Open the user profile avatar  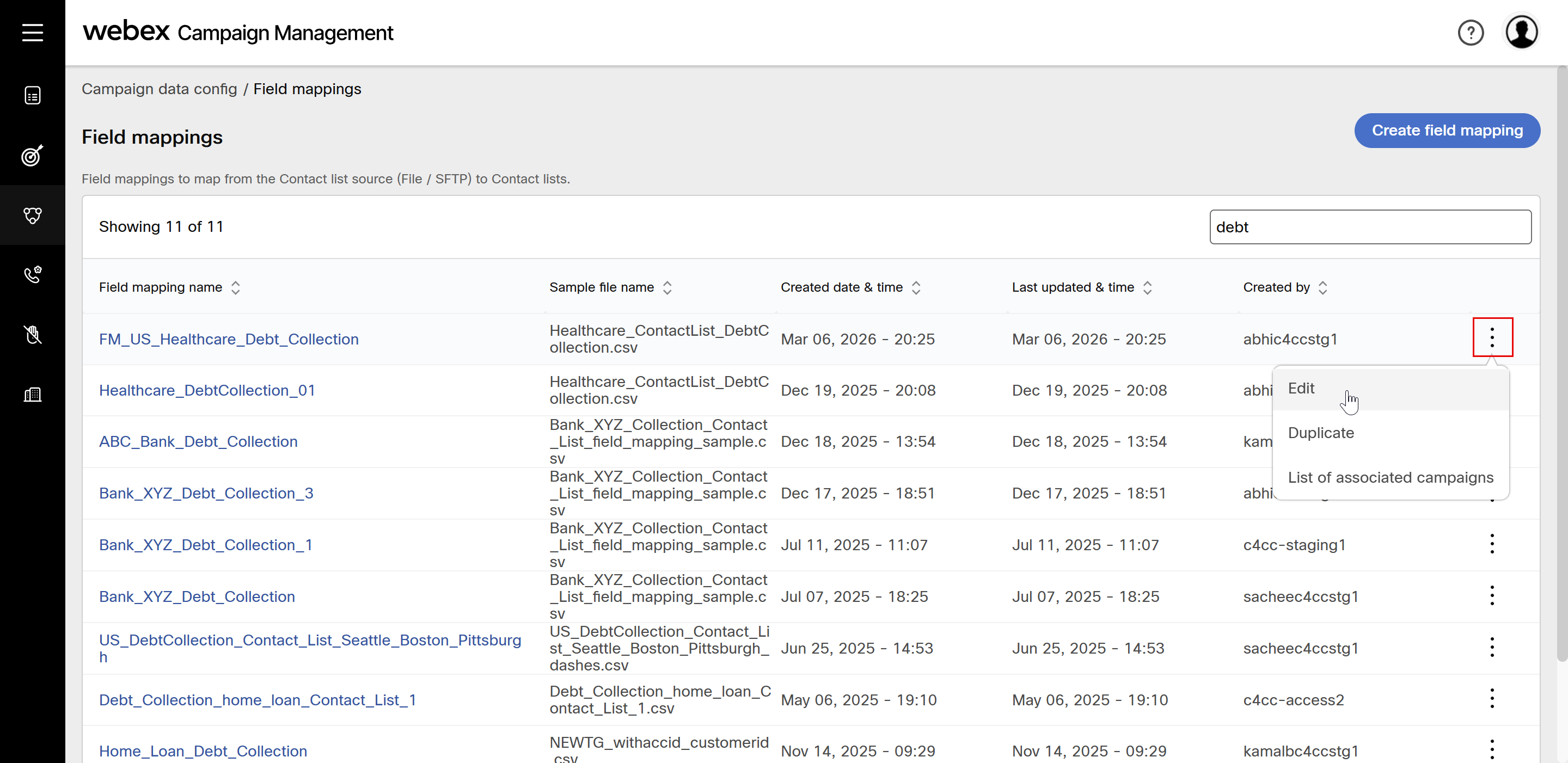(x=1521, y=32)
